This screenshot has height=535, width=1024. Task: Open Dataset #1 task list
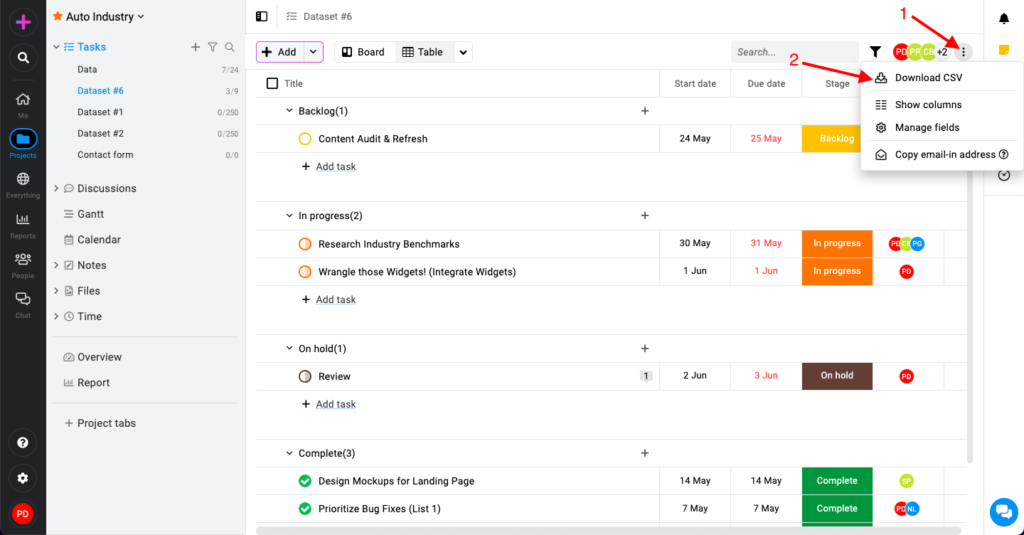click(x=100, y=112)
